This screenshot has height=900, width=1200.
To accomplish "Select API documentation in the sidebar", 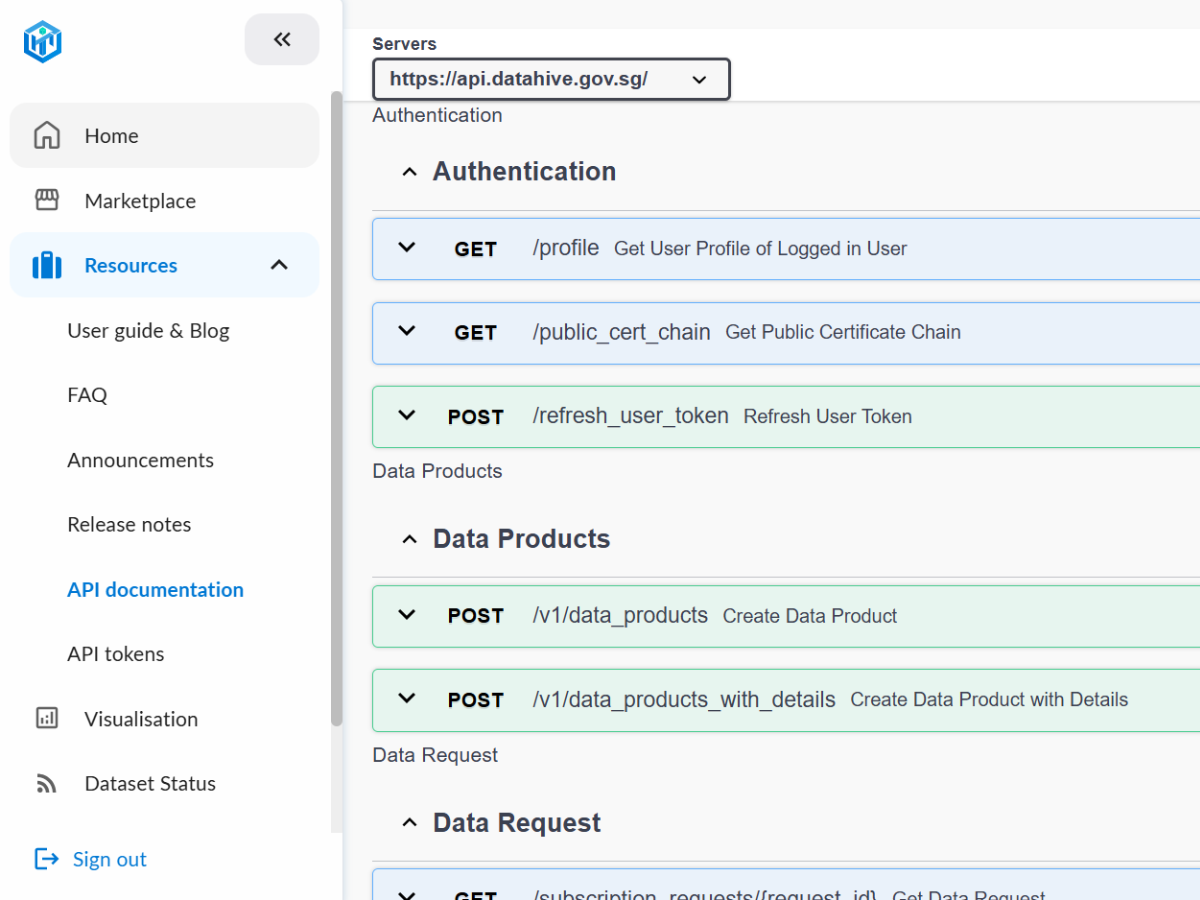I will tap(155, 589).
